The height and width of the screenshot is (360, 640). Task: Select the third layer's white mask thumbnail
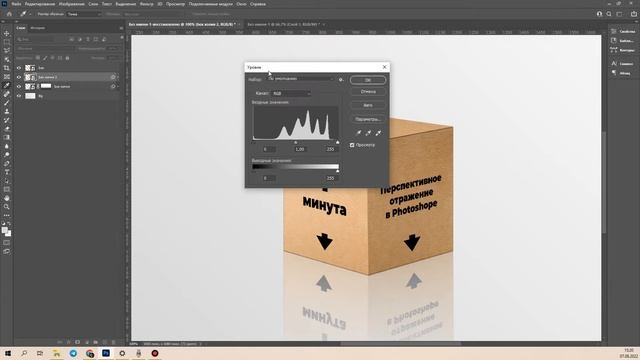tap(46, 86)
